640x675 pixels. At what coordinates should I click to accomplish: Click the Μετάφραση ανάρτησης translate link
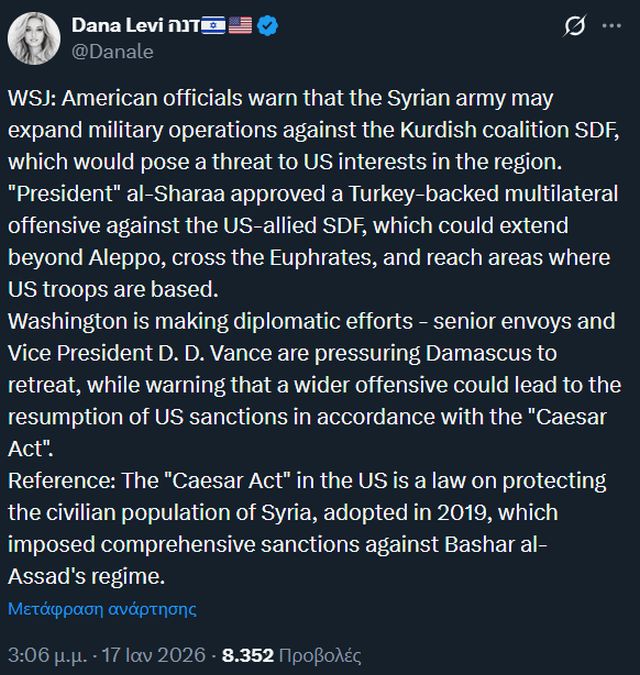(102, 608)
